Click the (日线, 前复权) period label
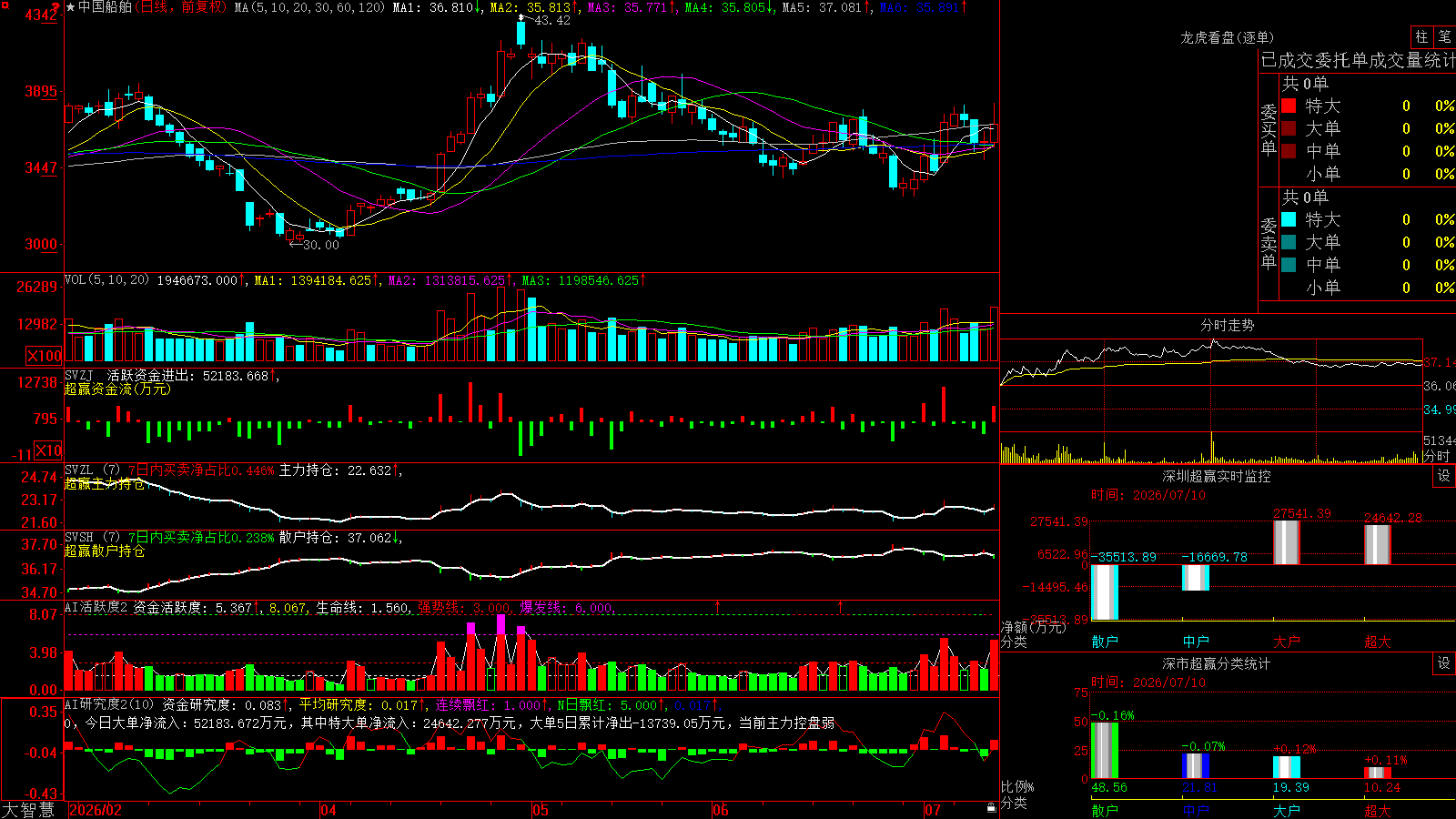The height and width of the screenshot is (819, 1456). click(181, 7)
